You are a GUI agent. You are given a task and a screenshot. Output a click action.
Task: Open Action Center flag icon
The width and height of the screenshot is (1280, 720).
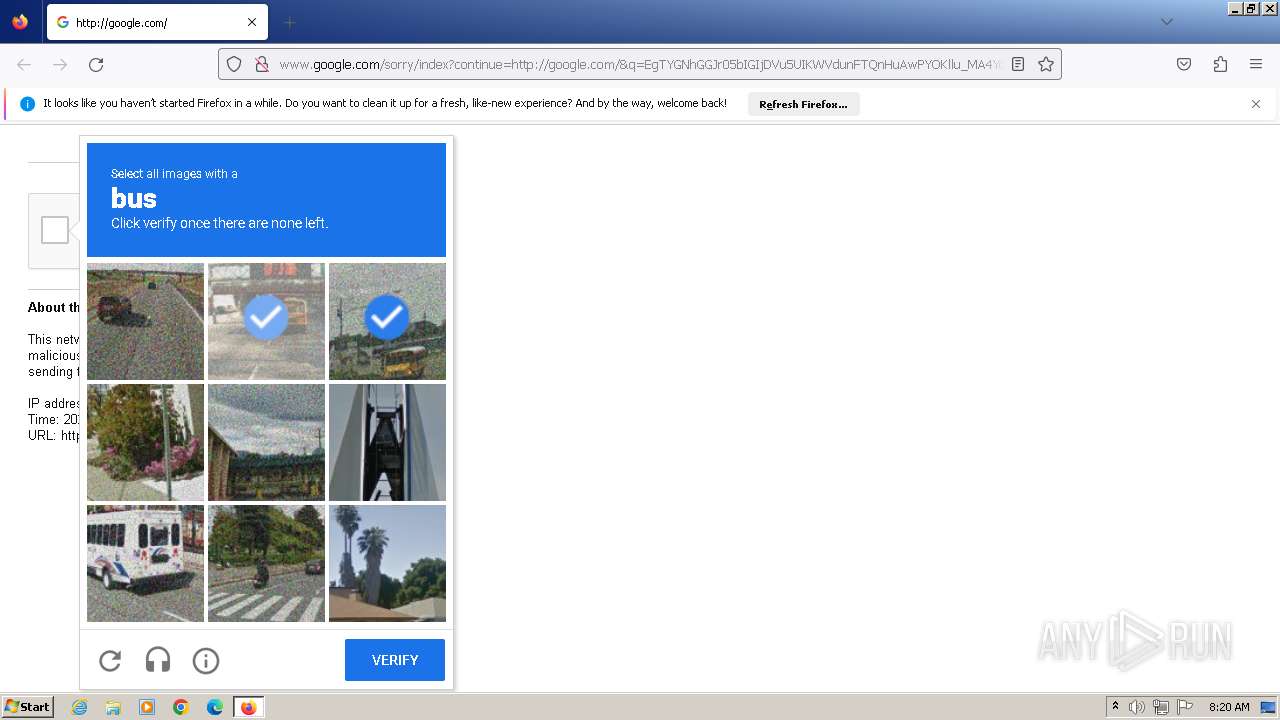(x=1185, y=707)
